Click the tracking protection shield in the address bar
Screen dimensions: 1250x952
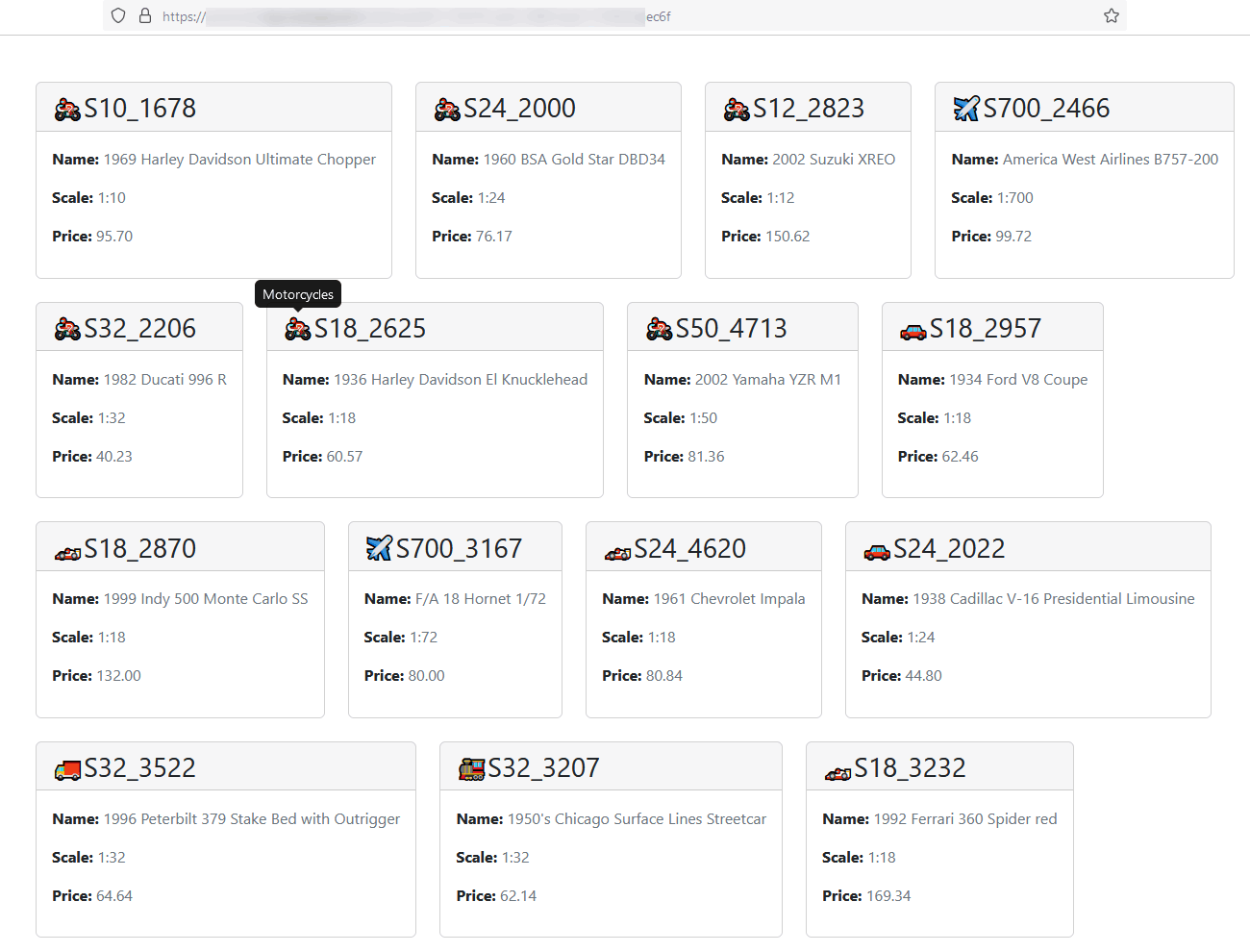coord(117,15)
